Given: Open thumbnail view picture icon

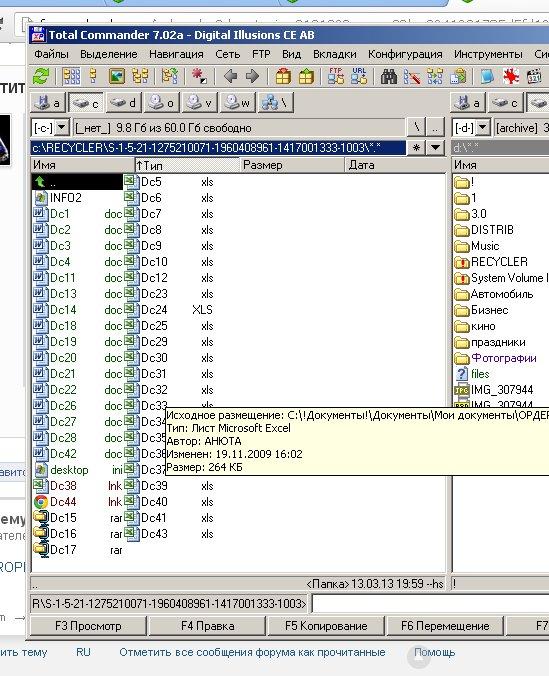Looking at the screenshot, I should [x=116, y=77].
